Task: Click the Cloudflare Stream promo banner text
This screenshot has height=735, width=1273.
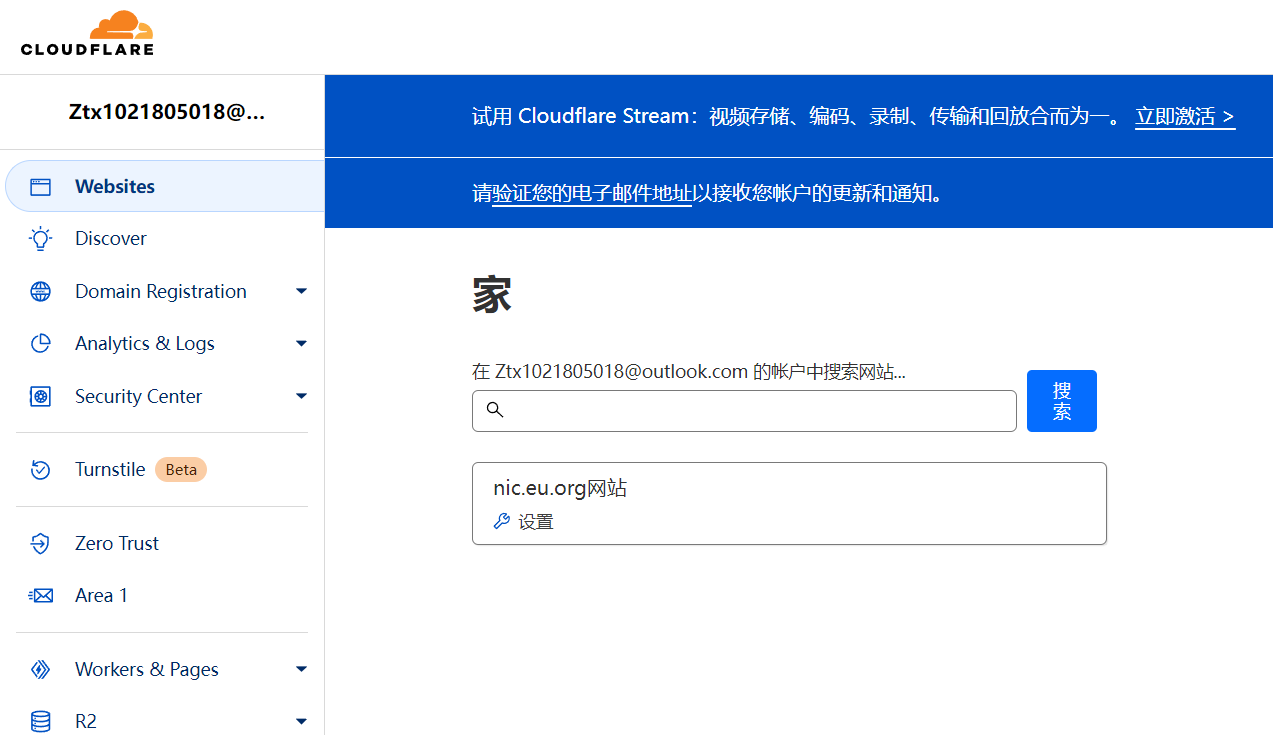Action: tap(796, 116)
